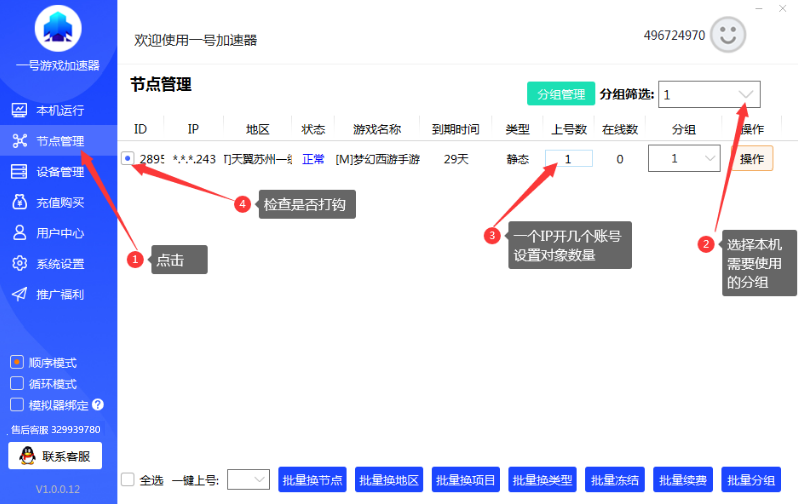The width and height of the screenshot is (802, 504).
Task: Click the app logo icon
Action: (x=58, y=29)
